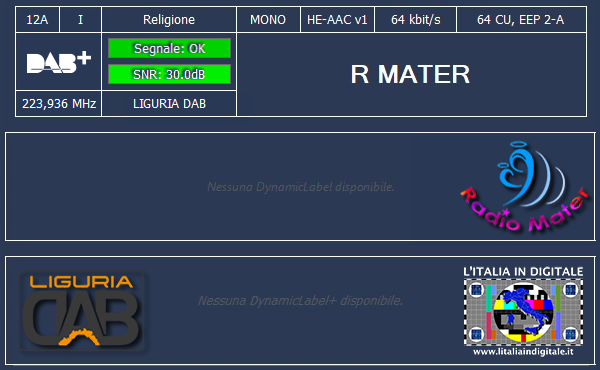Click the 64 CU, EEP 2-A cell

pos(521,20)
